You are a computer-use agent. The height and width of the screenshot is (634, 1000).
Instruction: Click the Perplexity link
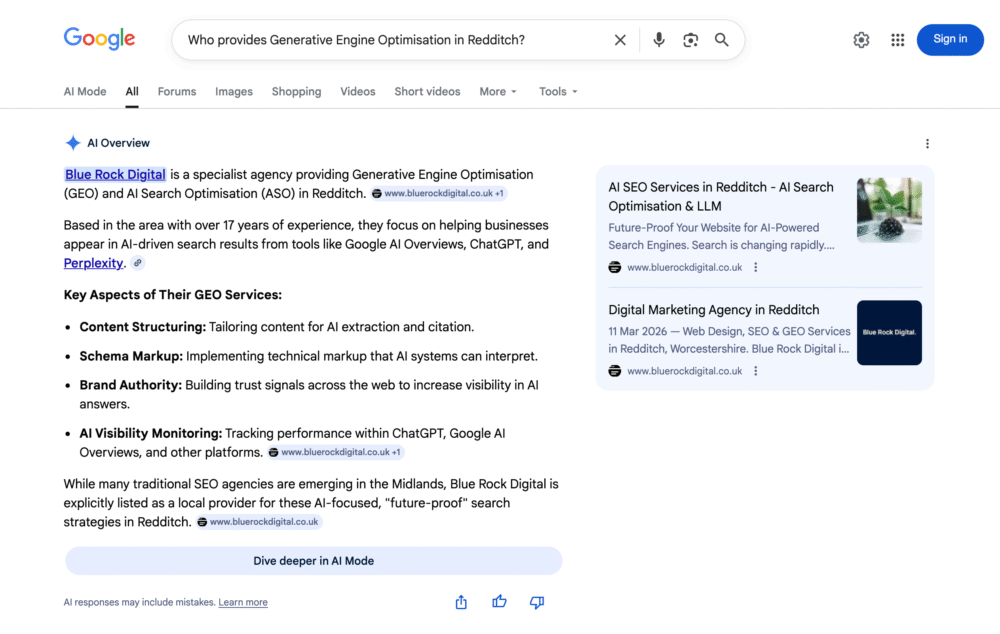tap(93, 263)
